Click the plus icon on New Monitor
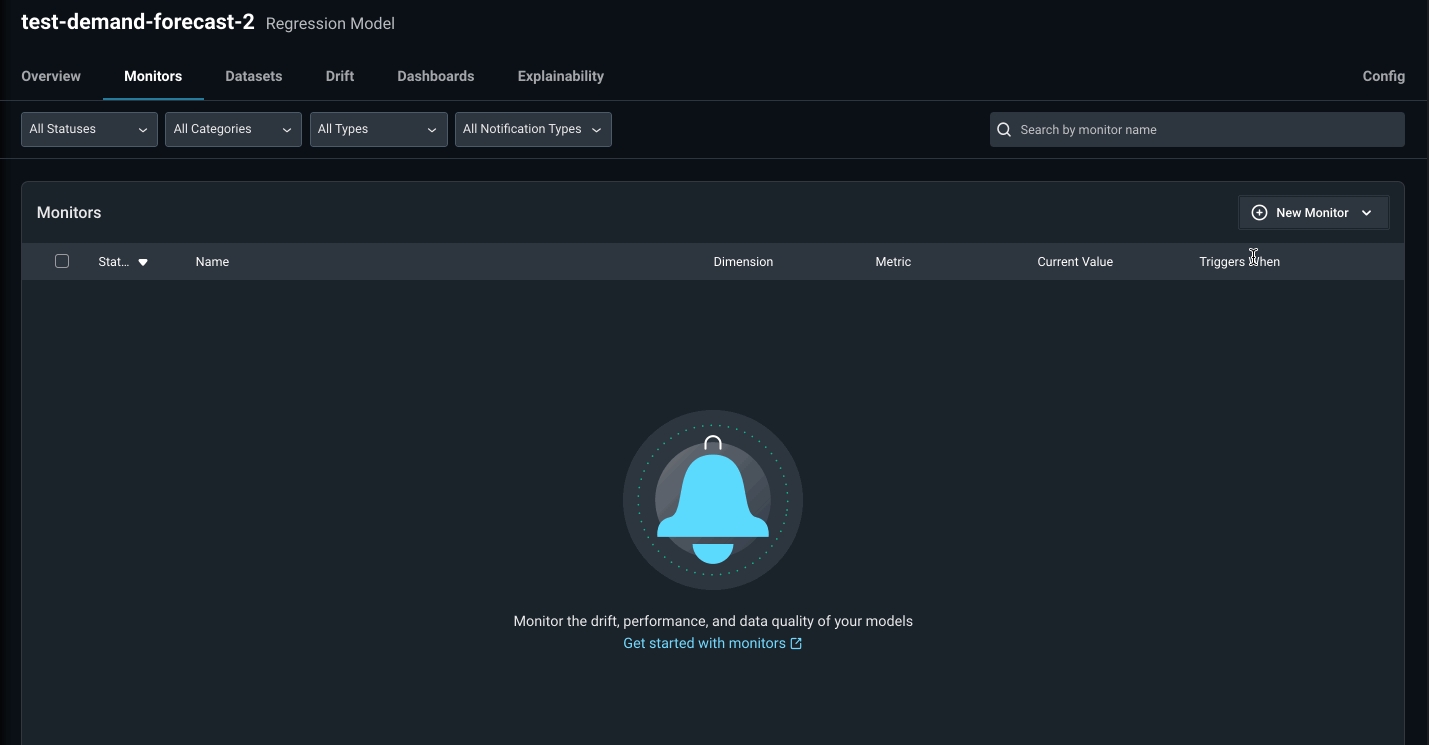This screenshot has height=745, width=1429. (x=1259, y=213)
